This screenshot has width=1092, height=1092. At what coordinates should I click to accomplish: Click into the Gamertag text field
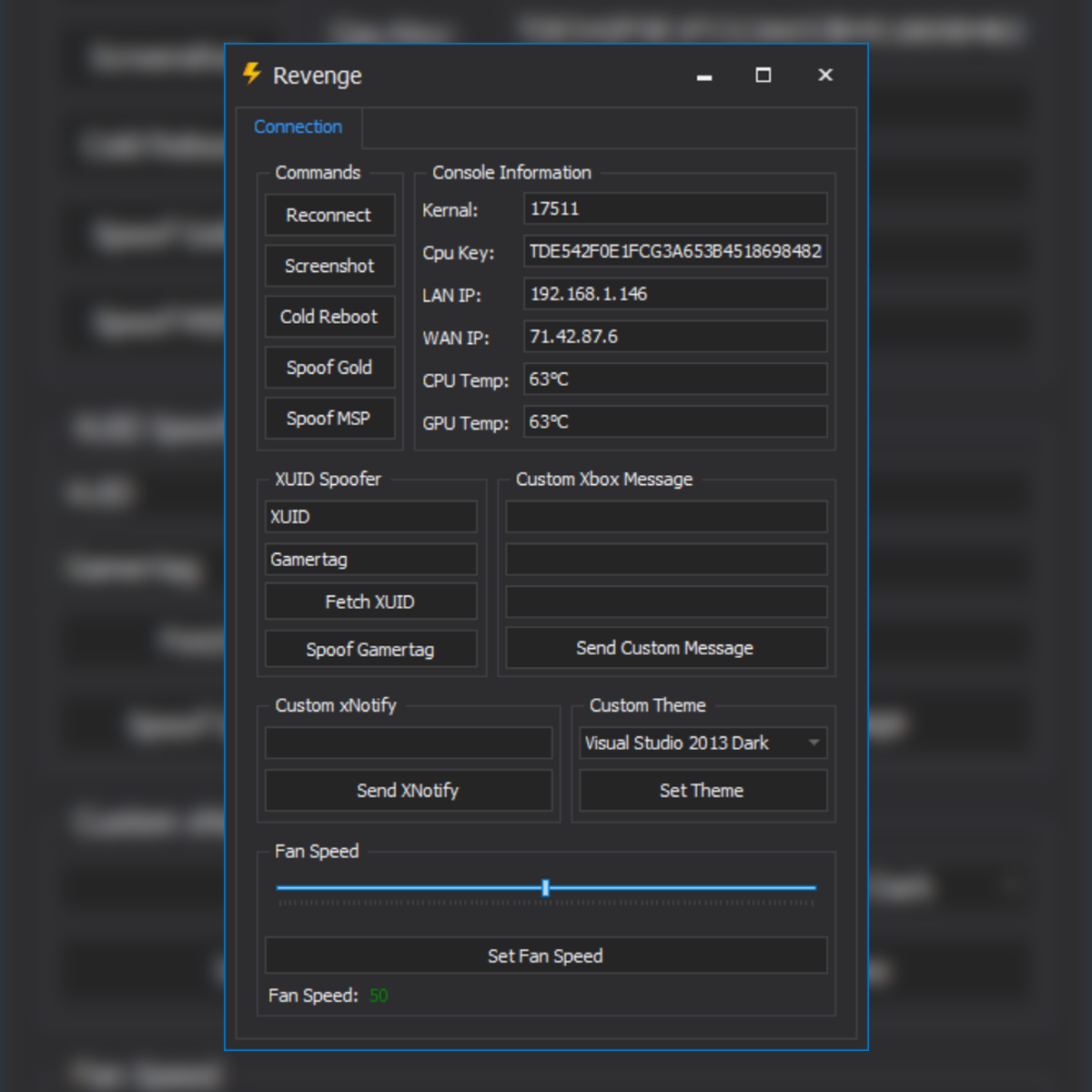370,560
